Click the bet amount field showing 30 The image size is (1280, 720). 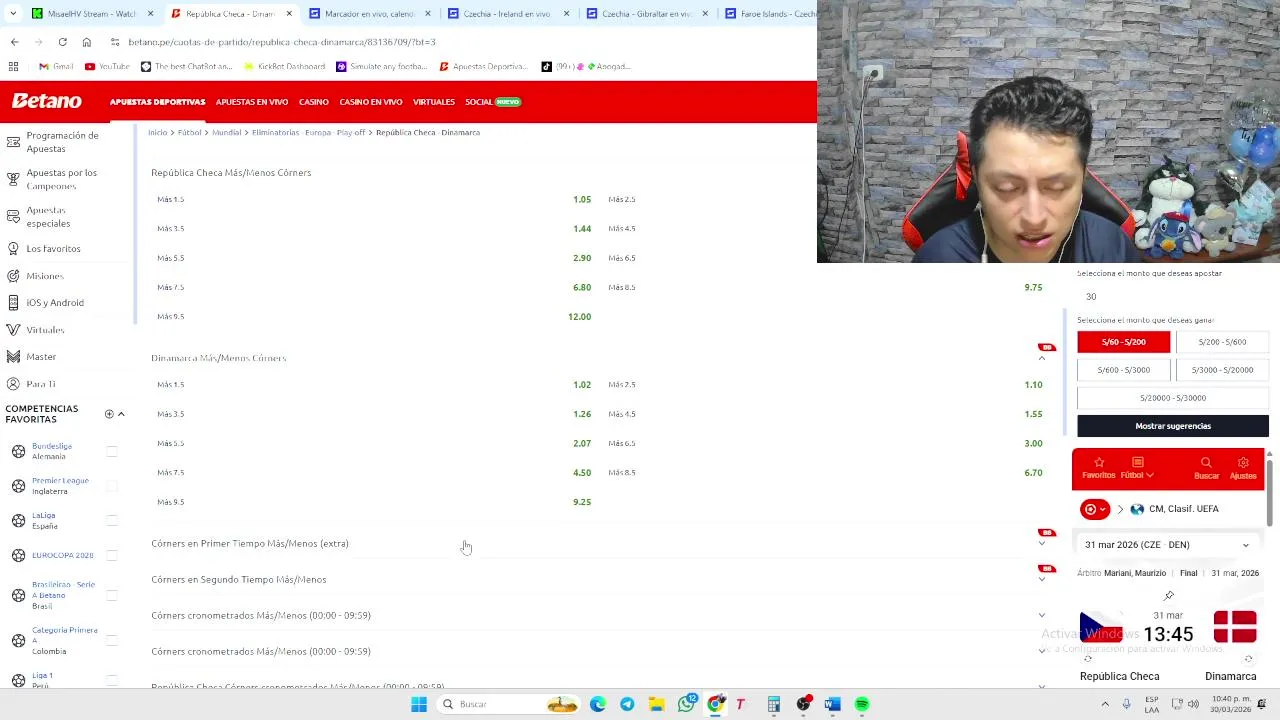point(1172,297)
